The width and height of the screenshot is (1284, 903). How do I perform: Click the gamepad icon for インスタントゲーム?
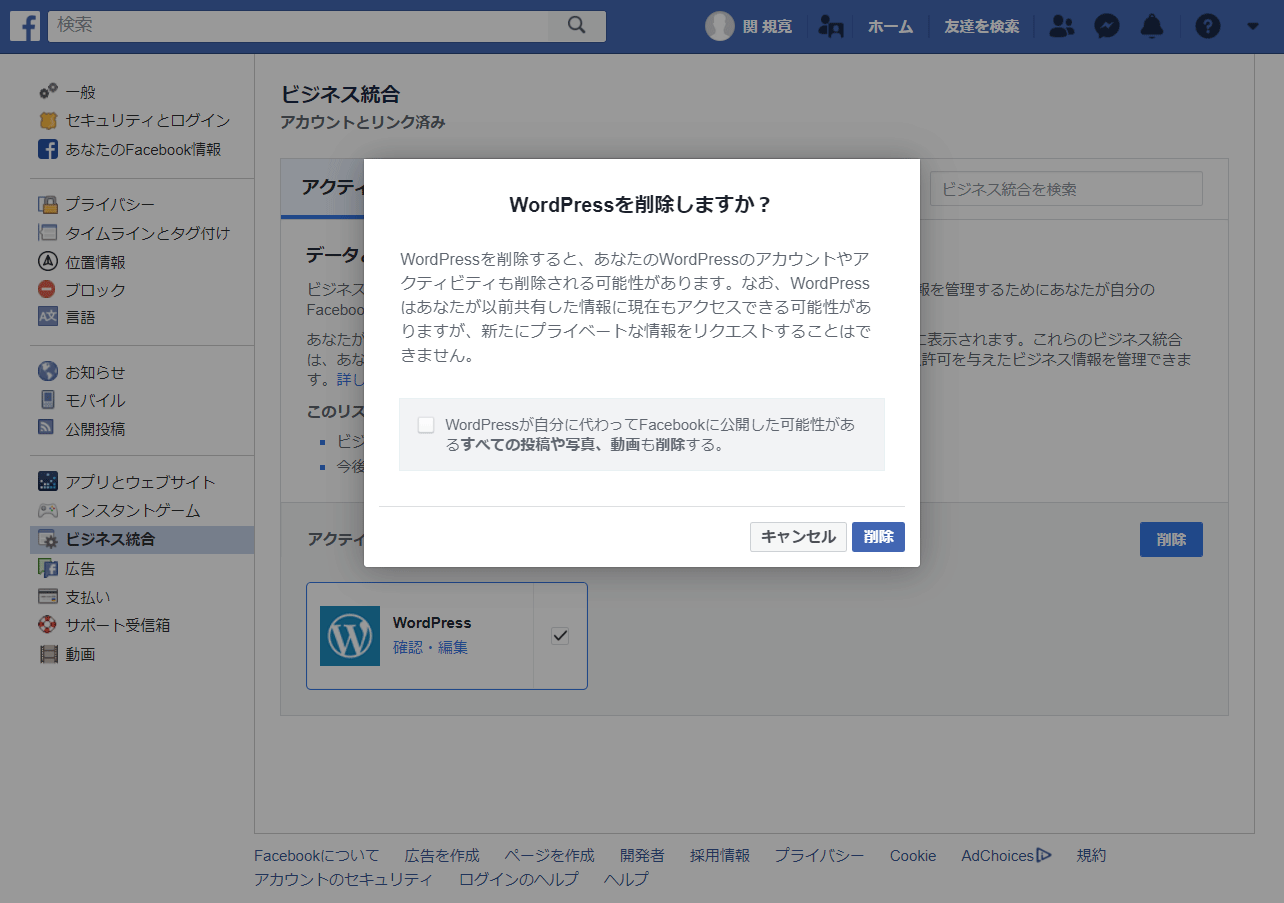pos(48,511)
